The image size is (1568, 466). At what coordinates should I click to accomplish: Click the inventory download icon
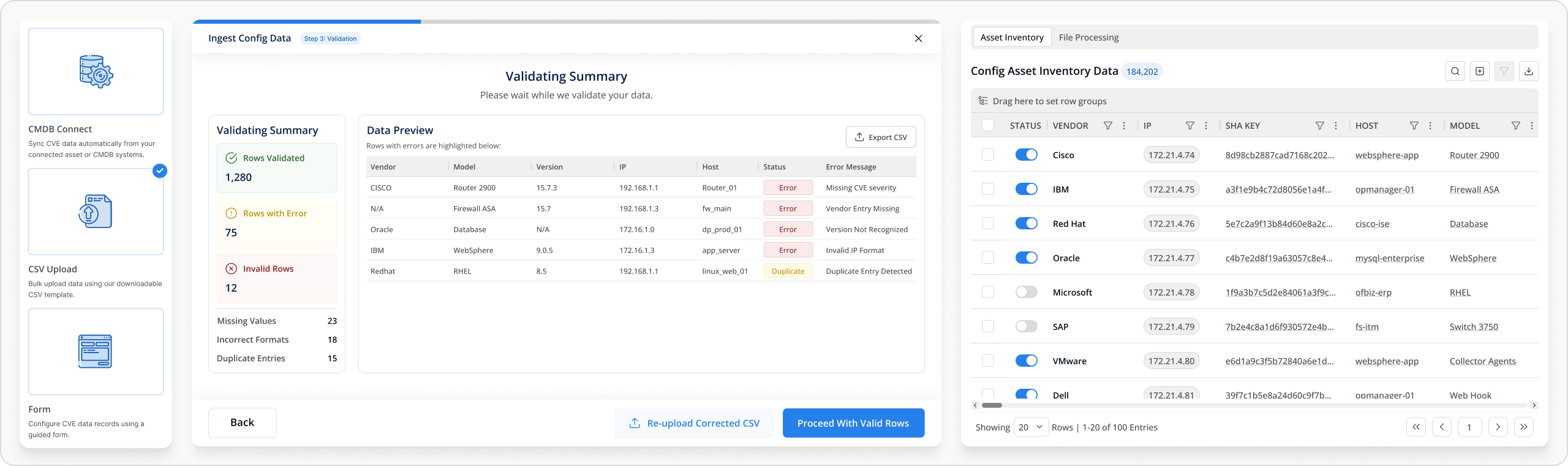tap(1529, 71)
